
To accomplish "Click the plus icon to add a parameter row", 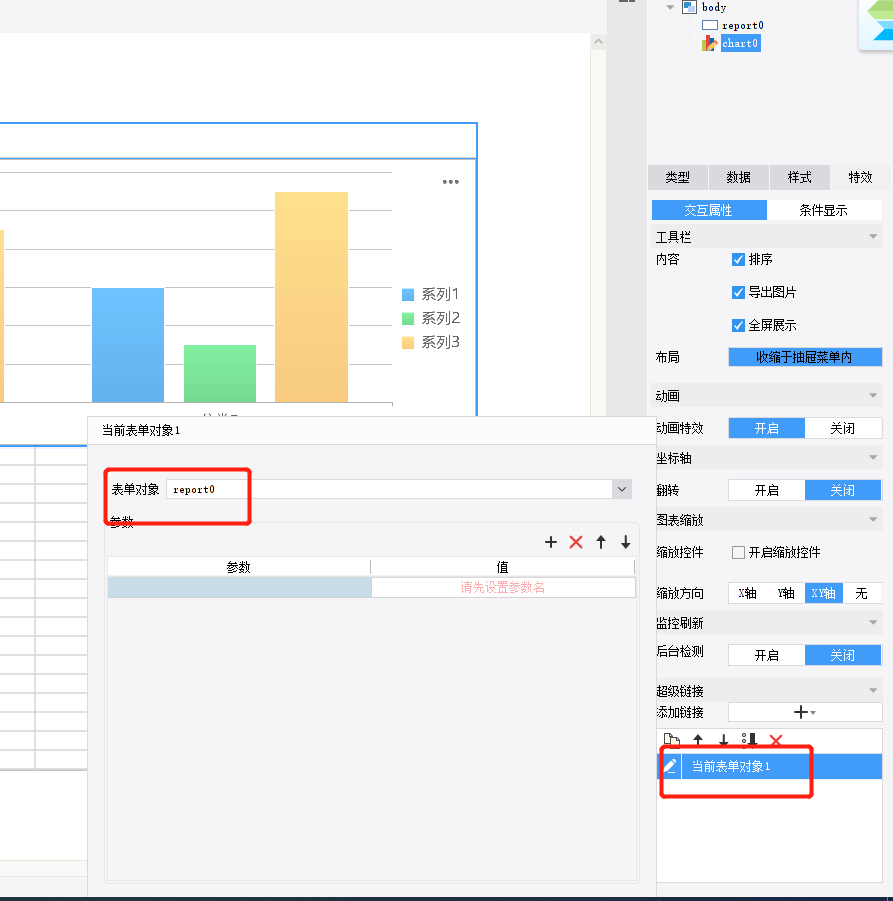I will (551, 542).
